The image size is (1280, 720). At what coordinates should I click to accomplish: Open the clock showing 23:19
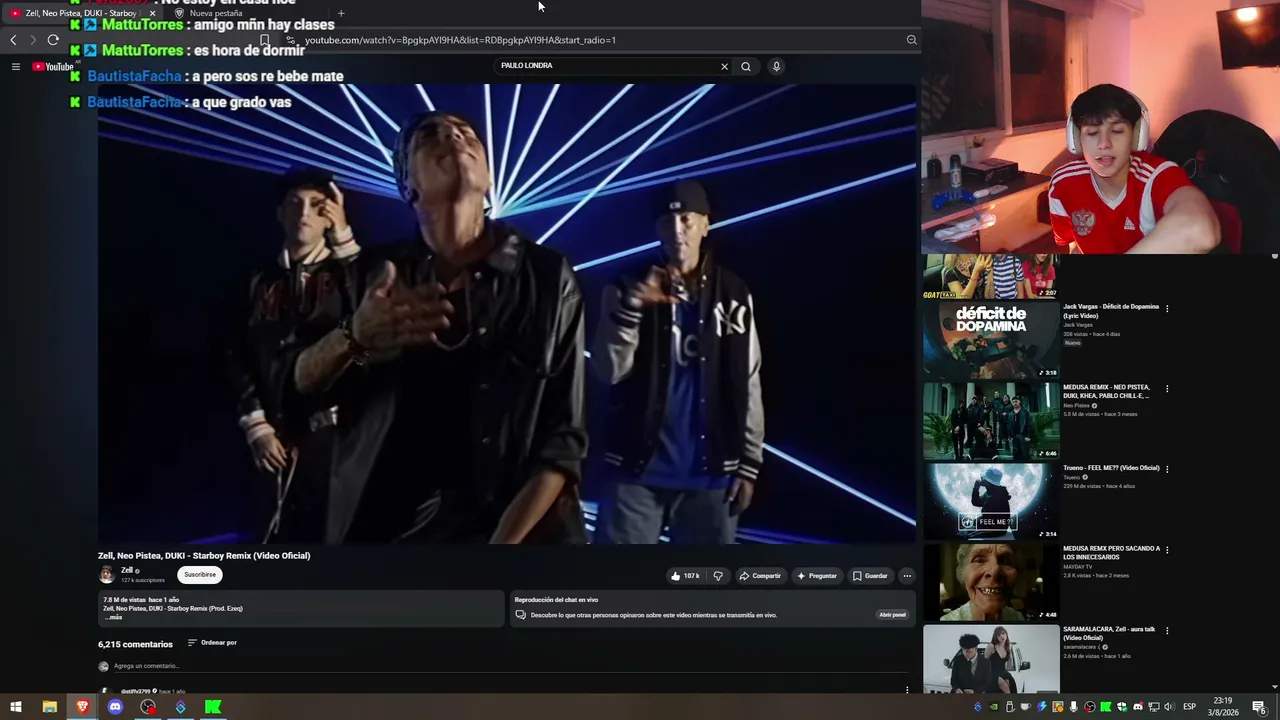coord(1222,706)
